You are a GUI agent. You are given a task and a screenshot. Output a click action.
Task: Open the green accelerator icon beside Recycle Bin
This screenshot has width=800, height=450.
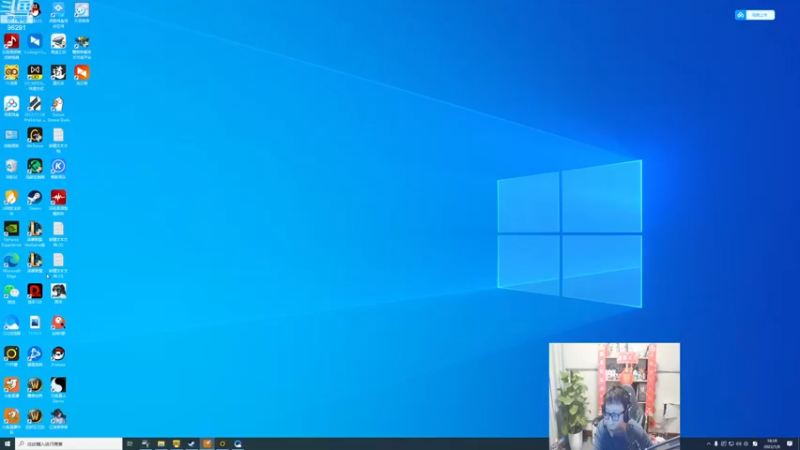35,166
